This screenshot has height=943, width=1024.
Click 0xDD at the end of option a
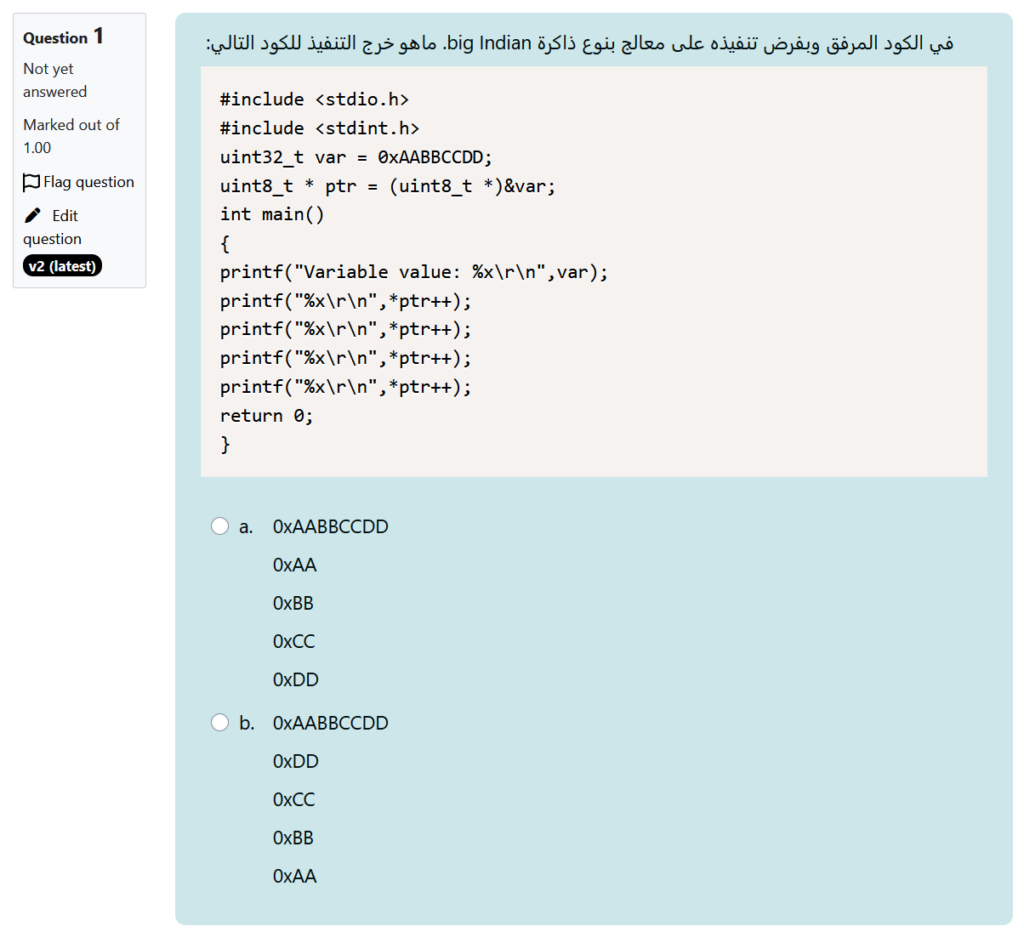(x=295, y=679)
